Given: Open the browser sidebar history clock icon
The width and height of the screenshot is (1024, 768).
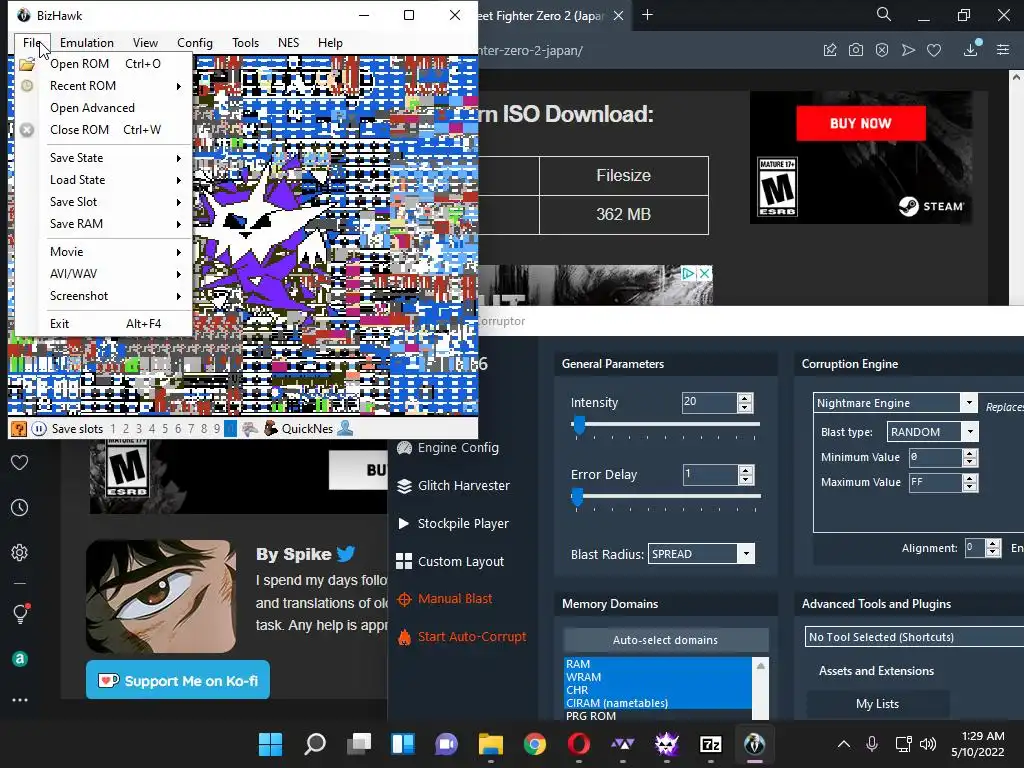Looking at the screenshot, I should (20, 507).
